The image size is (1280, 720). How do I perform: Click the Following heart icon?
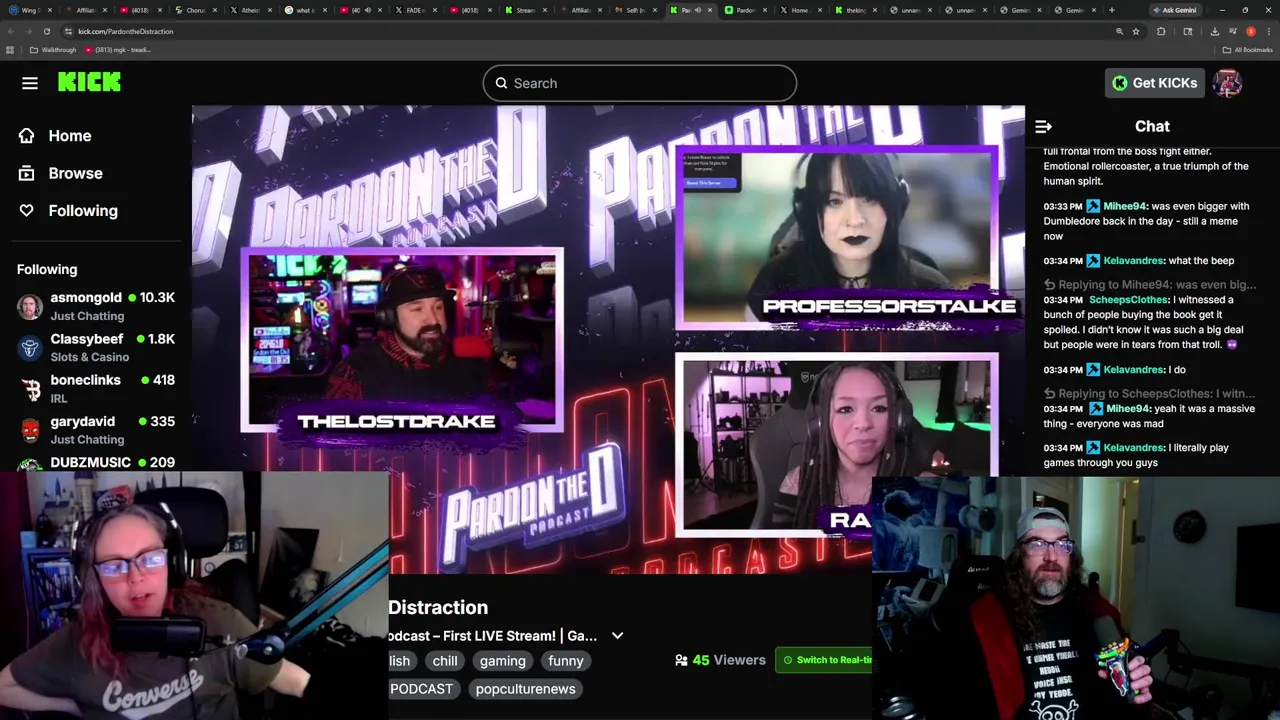coord(27,211)
